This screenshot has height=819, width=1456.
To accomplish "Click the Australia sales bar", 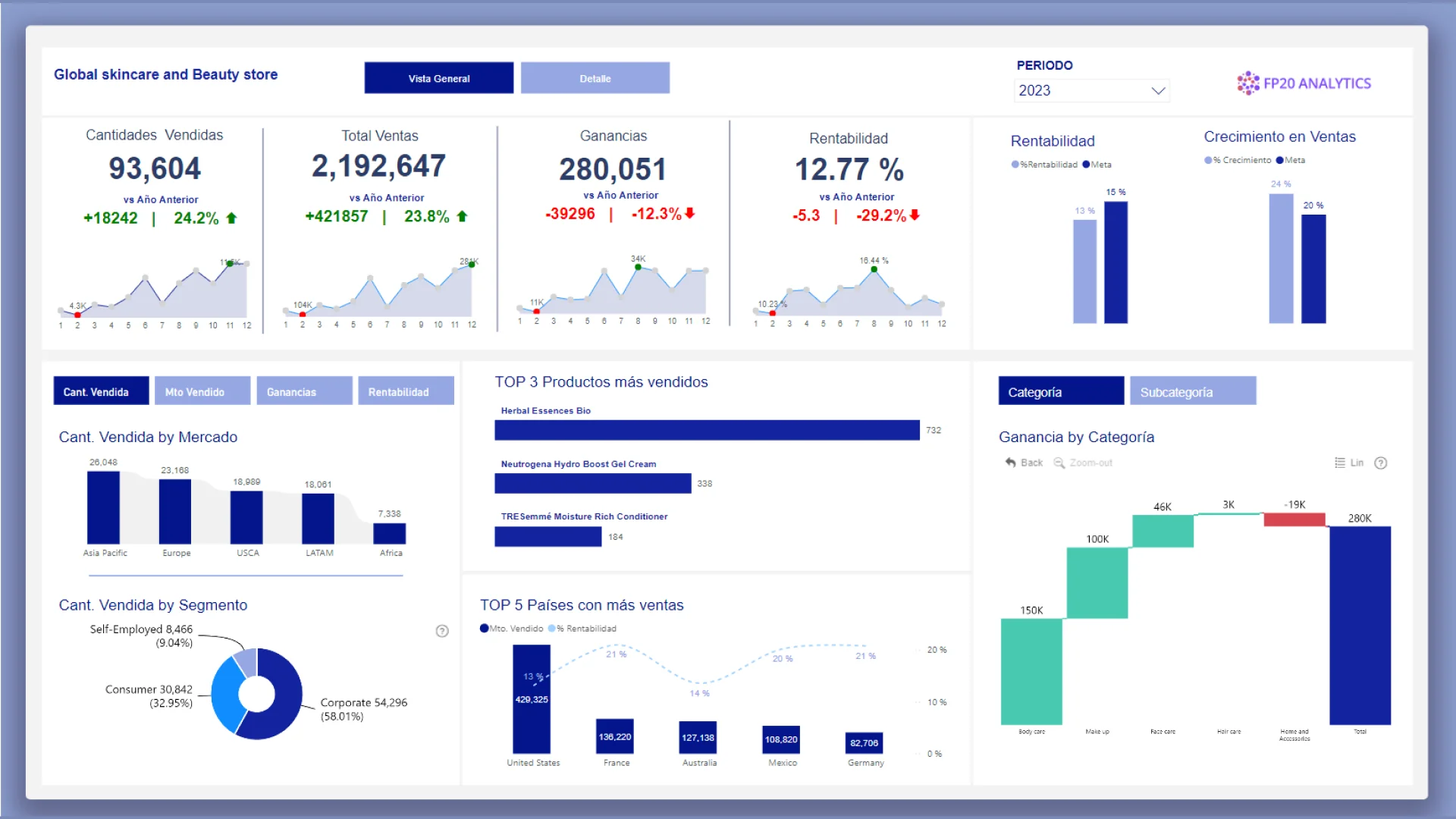I will coord(698,737).
